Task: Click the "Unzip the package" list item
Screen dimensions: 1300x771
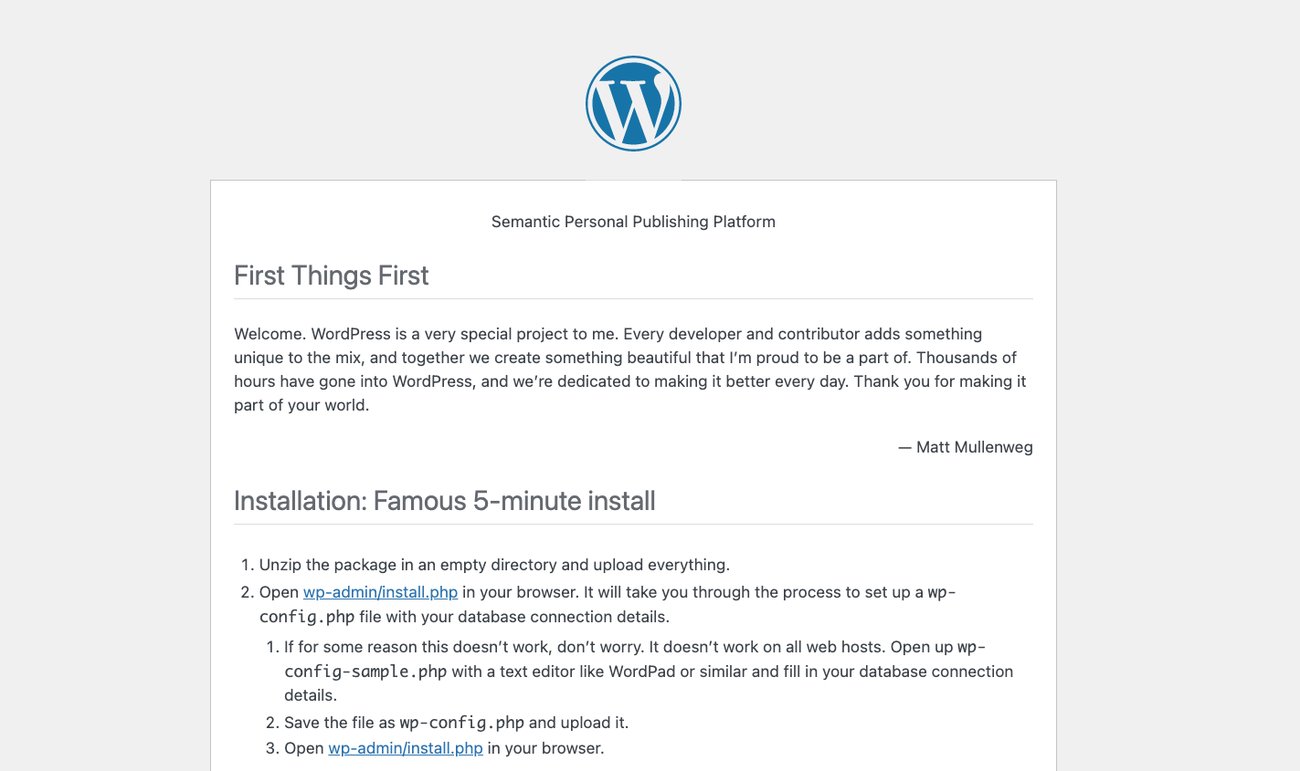Action: (494, 564)
